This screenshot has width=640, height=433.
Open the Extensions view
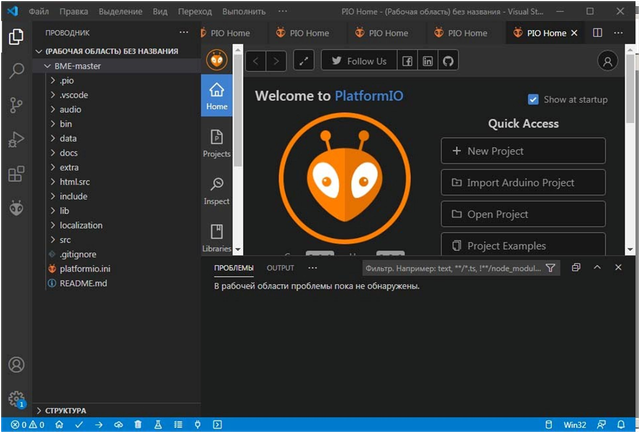pos(16,174)
